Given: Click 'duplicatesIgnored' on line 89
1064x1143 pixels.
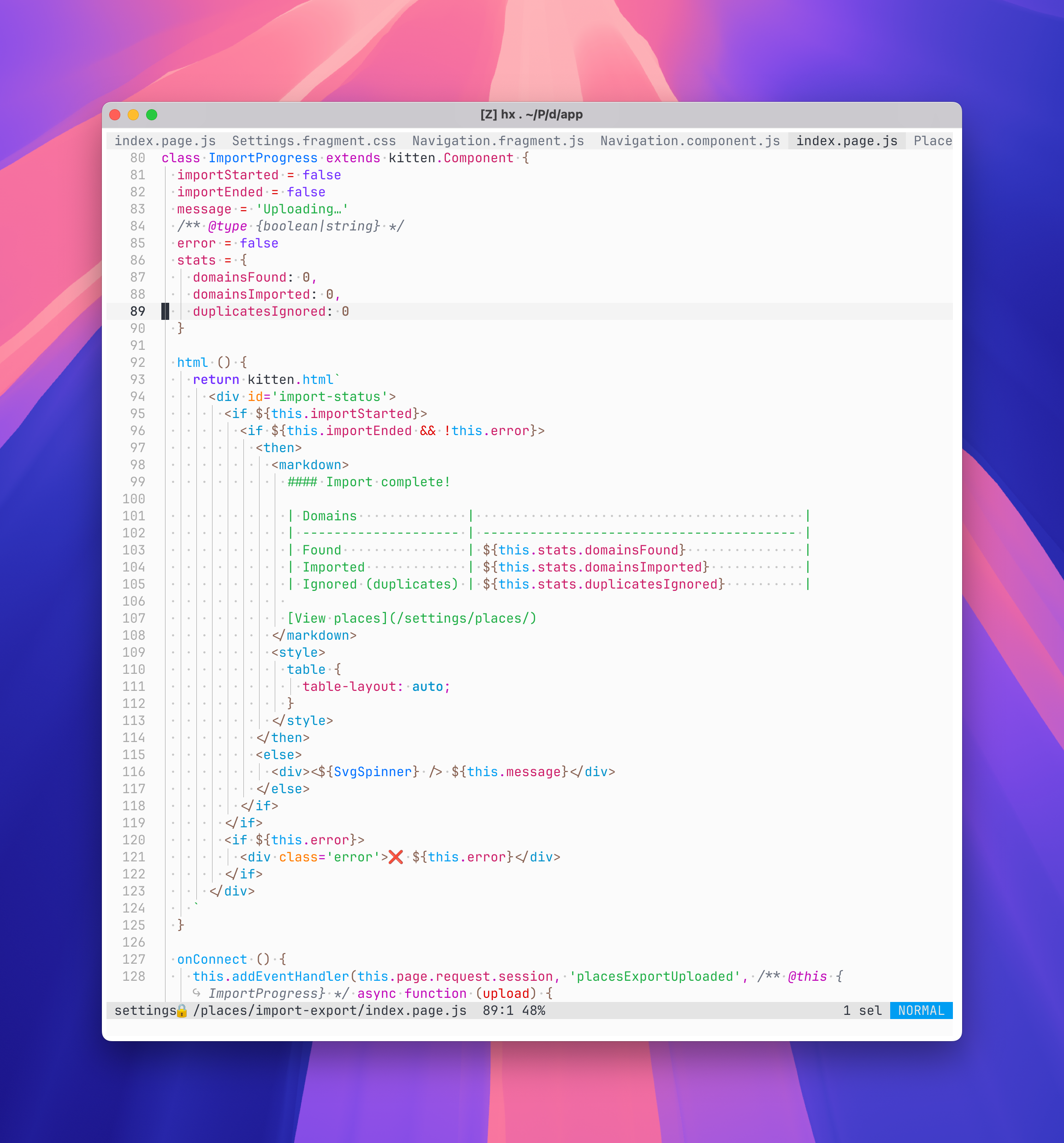Looking at the screenshot, I should pos(260,312).
